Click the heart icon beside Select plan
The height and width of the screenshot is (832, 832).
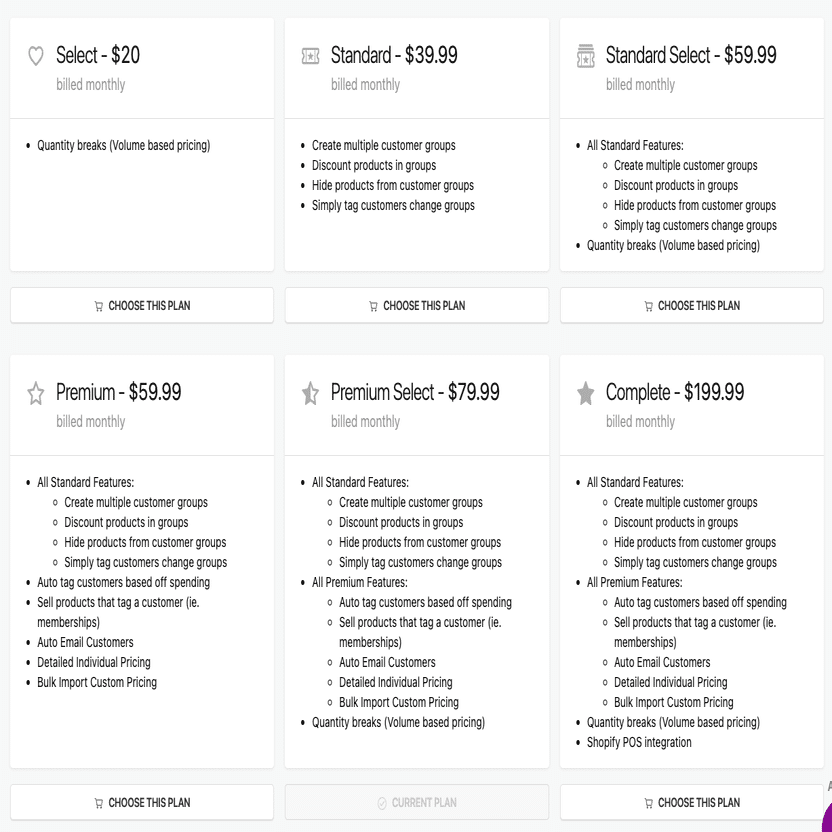point(36,57)
